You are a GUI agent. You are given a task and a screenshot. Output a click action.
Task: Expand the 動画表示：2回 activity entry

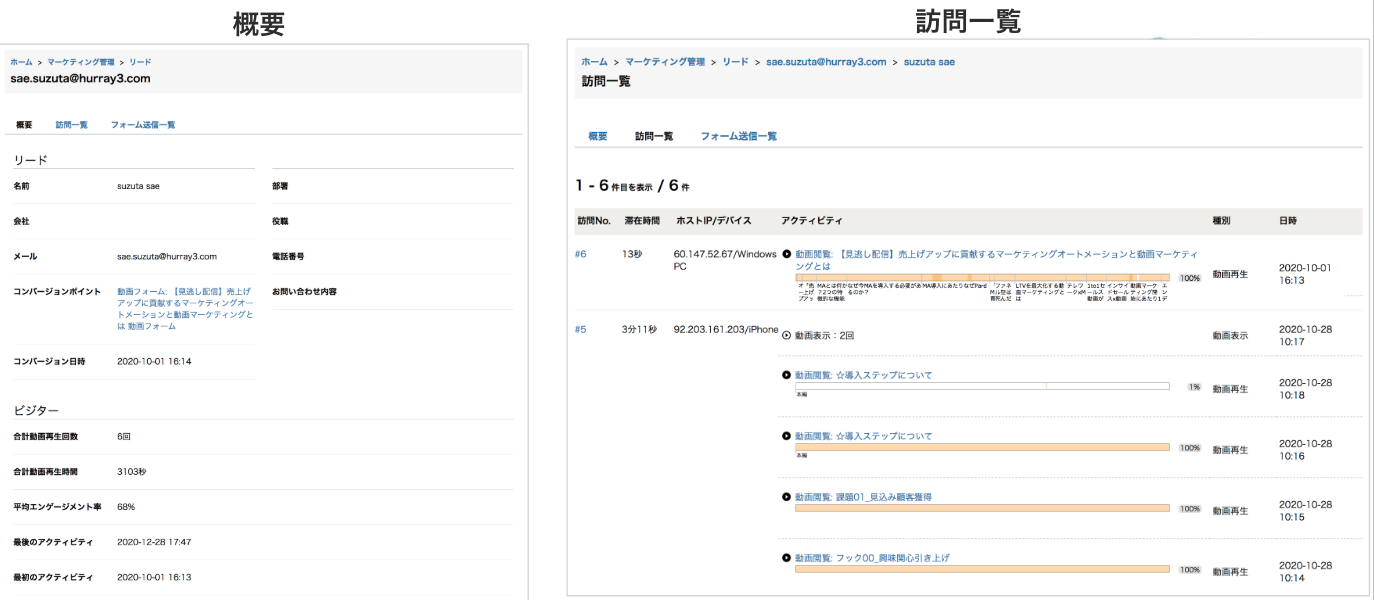[x=786, y=336]
